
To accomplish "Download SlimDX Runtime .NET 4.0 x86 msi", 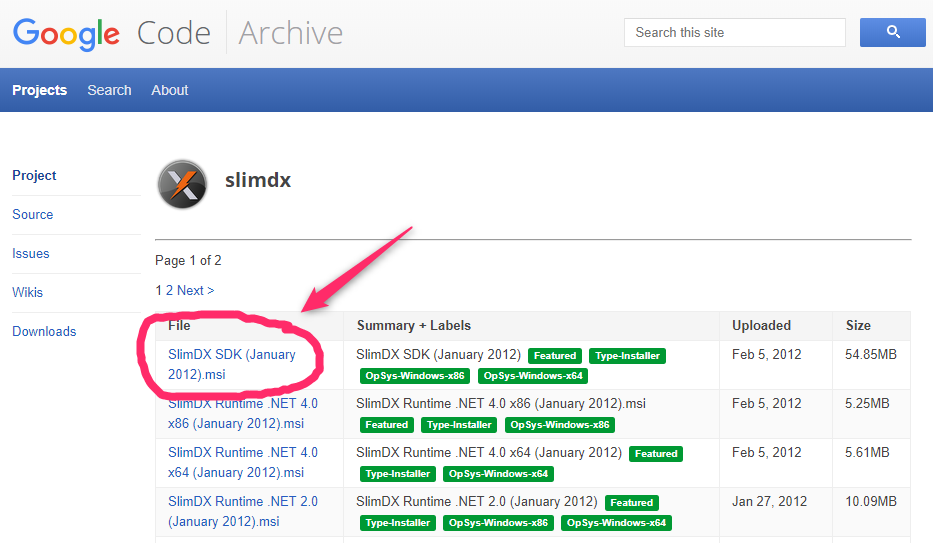I will [243, 413].
